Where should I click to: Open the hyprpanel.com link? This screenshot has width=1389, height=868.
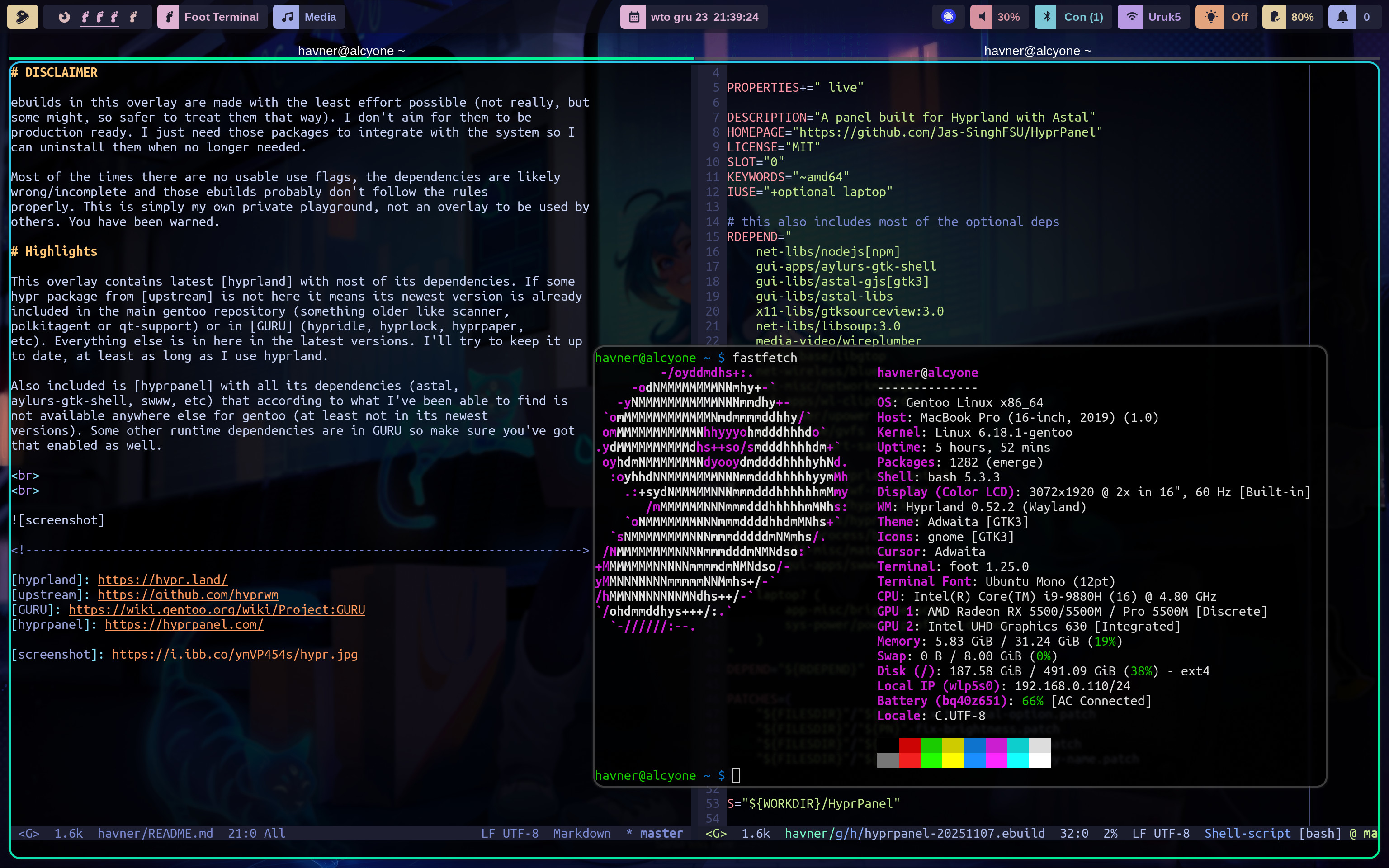point(184,625)
